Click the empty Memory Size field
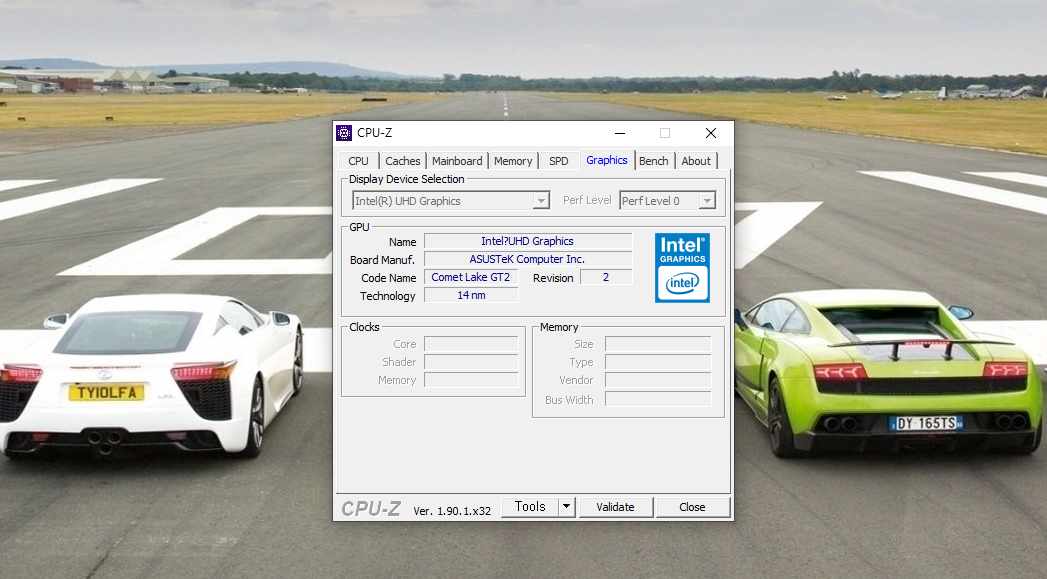This screenshot has width=1047, height=579. pos(658,344)
